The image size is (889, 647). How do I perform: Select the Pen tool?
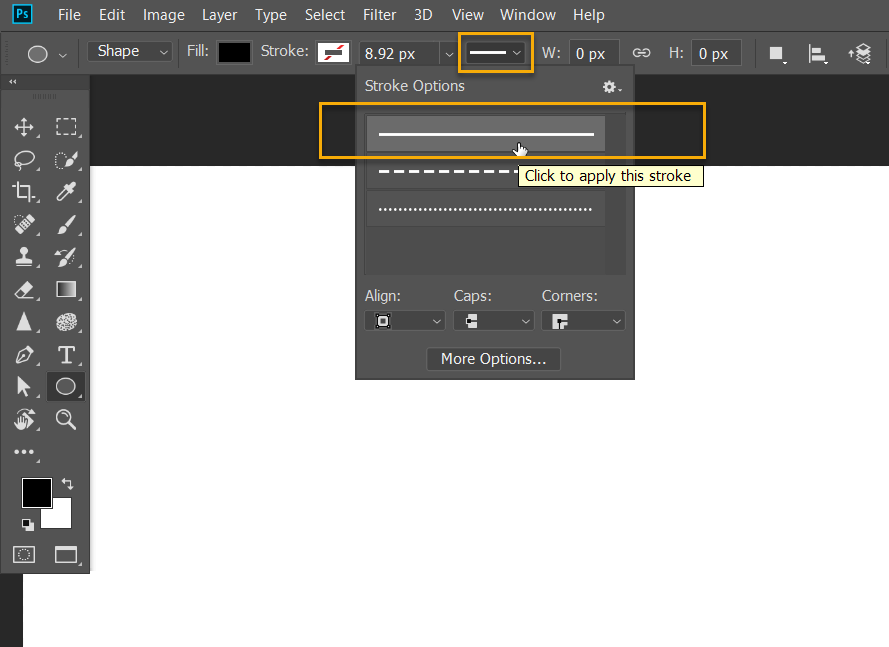click(x=24, y=354)
